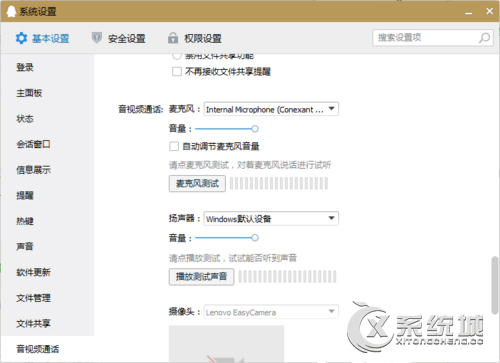
Task: Click the gear icon of 基本设置
Action: 21,38
